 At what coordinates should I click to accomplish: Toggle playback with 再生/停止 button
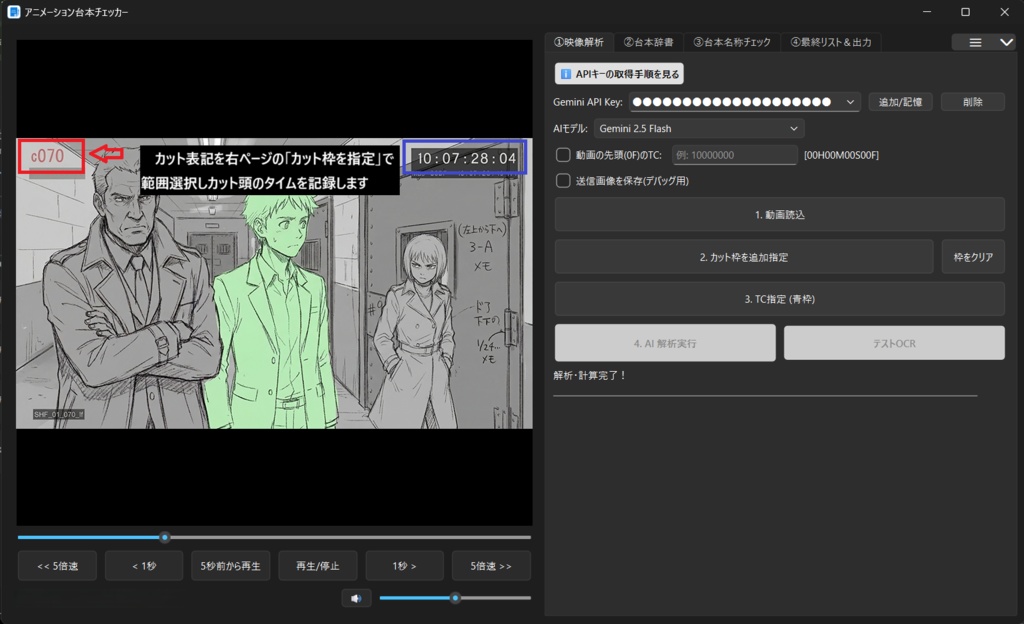click(x=317, y=566)
